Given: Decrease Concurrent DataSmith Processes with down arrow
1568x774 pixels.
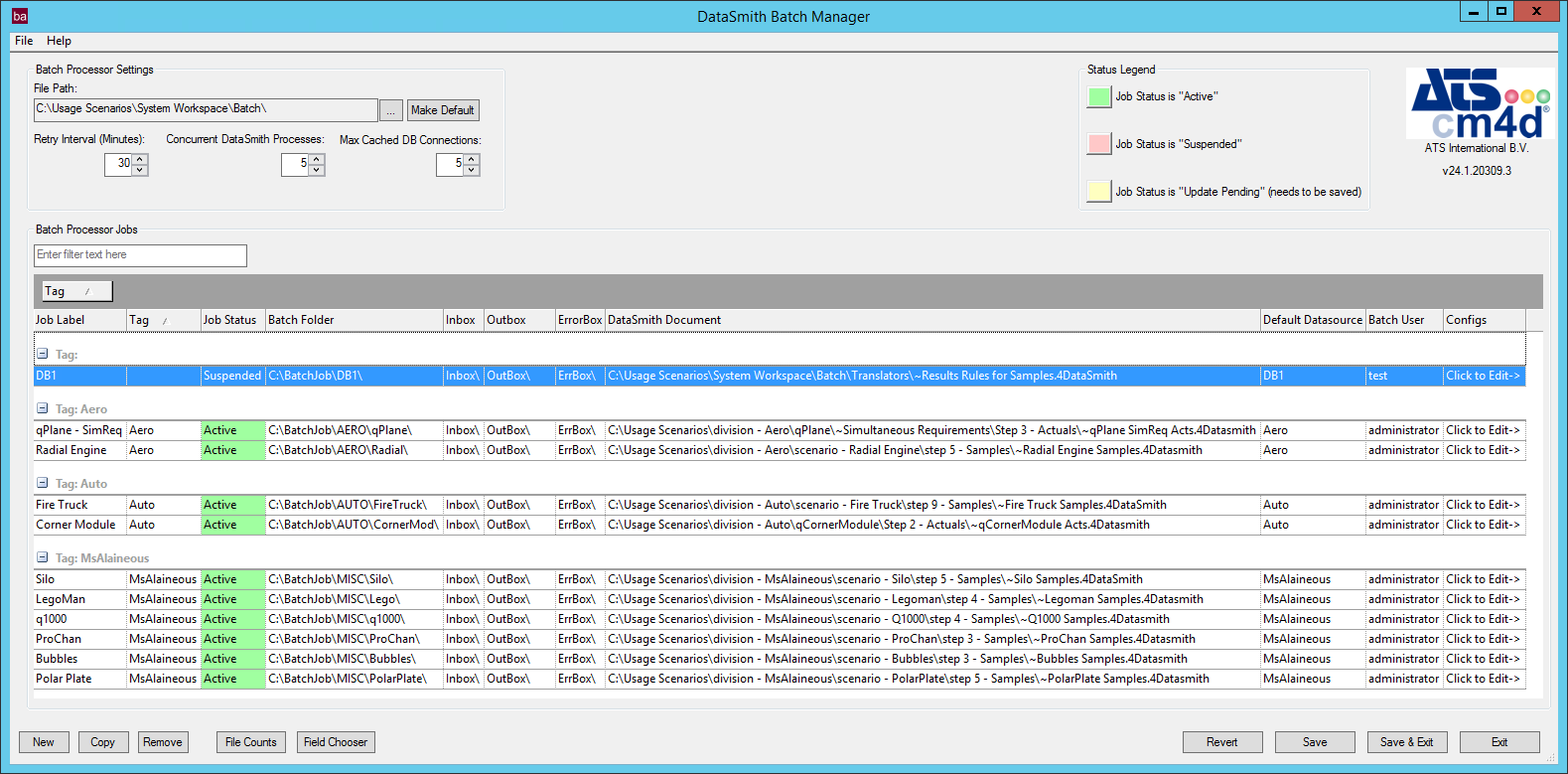Looking at the screenshot, I should (x=317, y=170).
